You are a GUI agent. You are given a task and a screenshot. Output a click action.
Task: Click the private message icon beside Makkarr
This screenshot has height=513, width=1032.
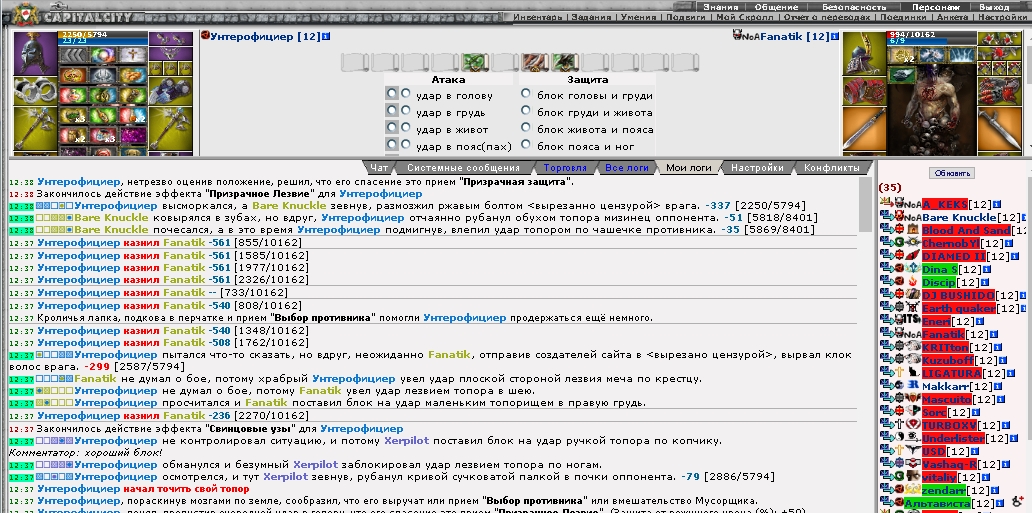coord(886,387)
